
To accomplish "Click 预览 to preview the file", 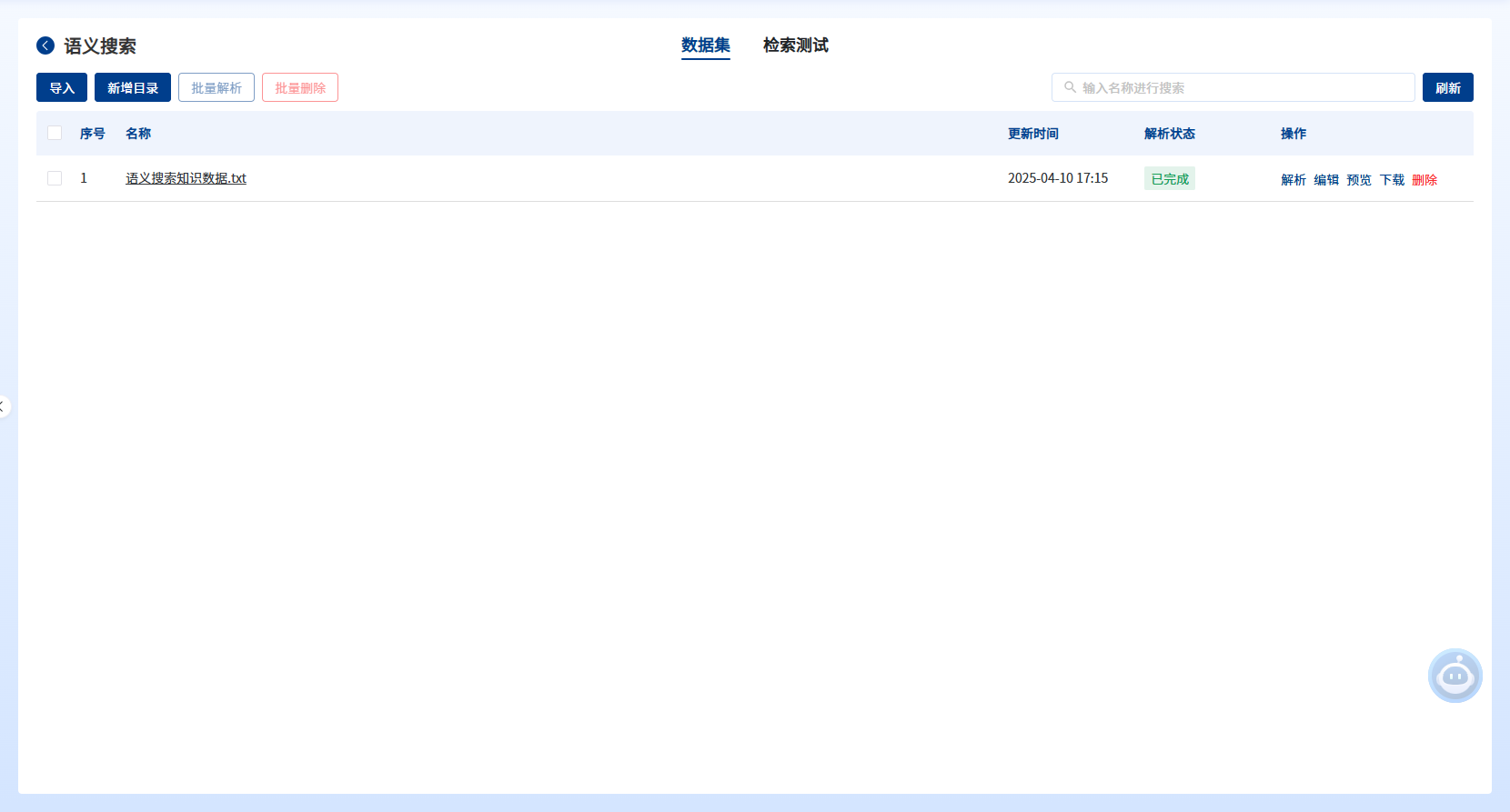I will click(x=1358, y=180).
